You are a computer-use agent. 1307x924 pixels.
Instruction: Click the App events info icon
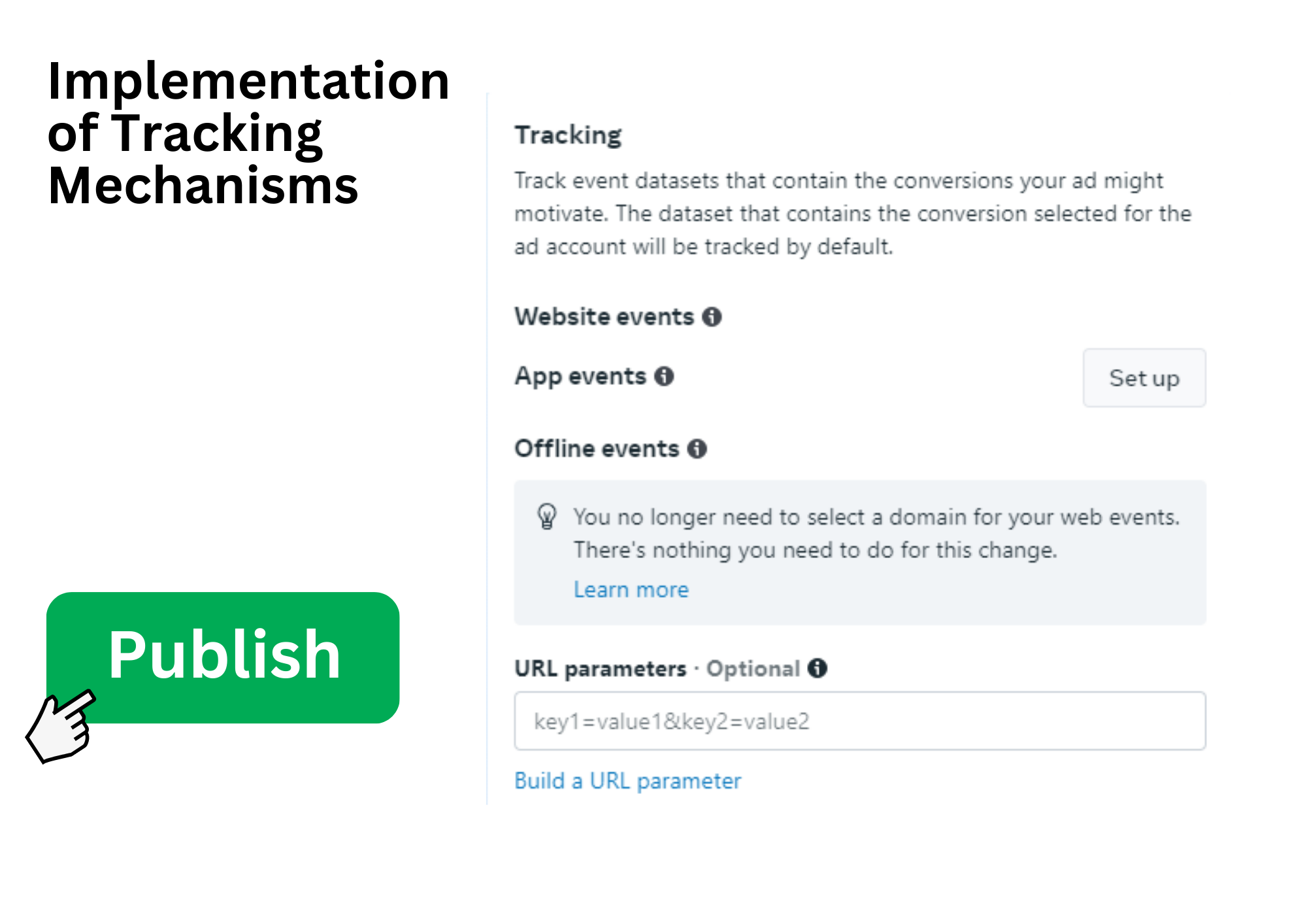coord(664,376)
